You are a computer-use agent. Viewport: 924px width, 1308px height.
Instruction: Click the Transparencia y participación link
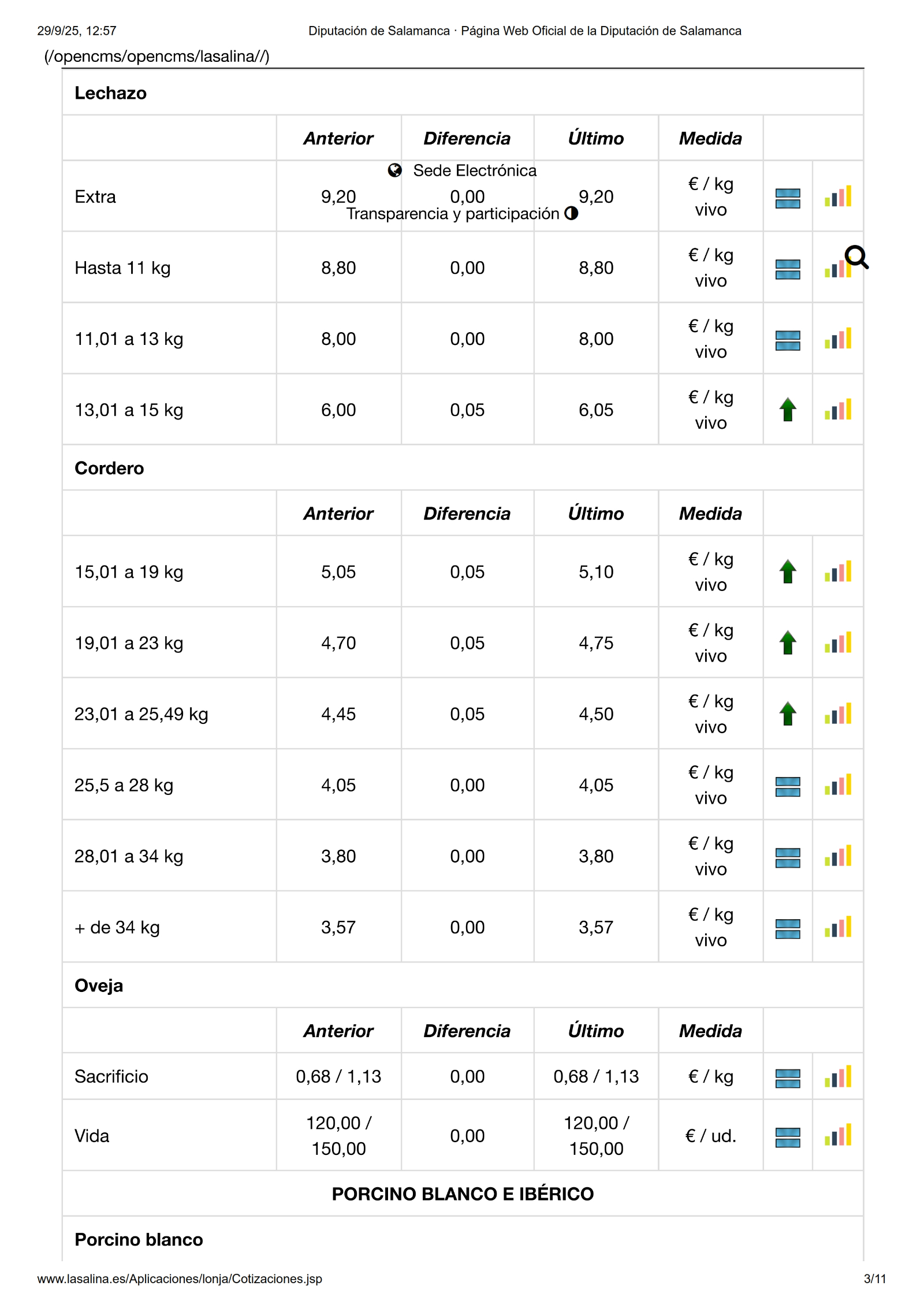pos(452,214)
